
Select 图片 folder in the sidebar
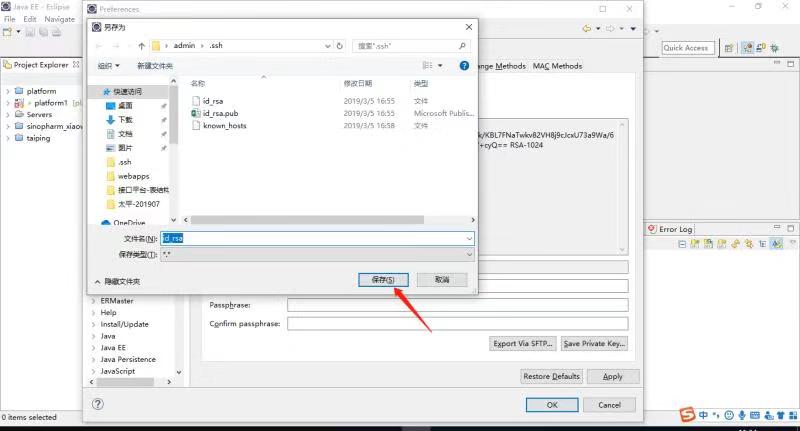point(126,148)
